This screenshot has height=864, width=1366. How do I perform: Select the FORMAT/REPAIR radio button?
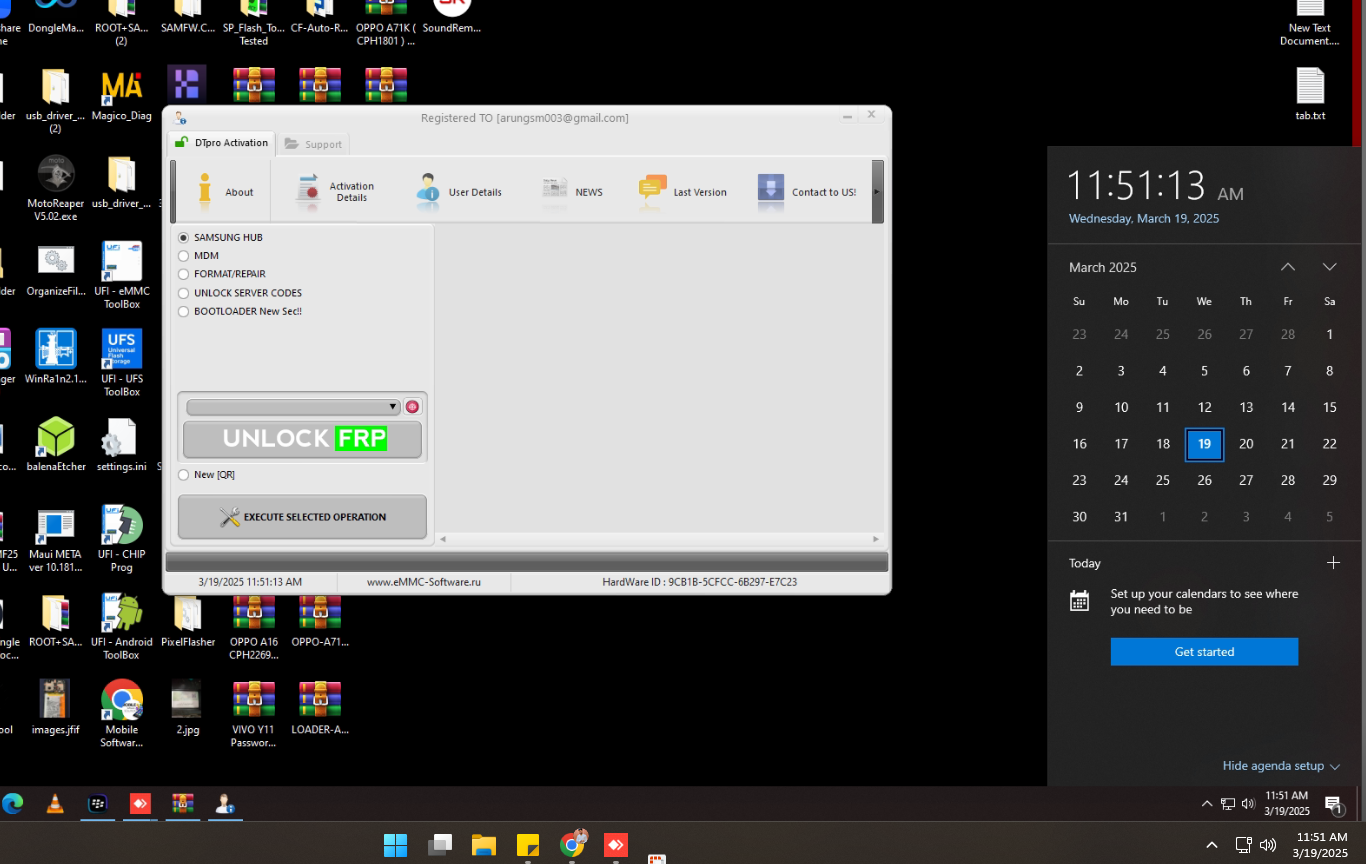pyautogui.click(x=183, y=274)
